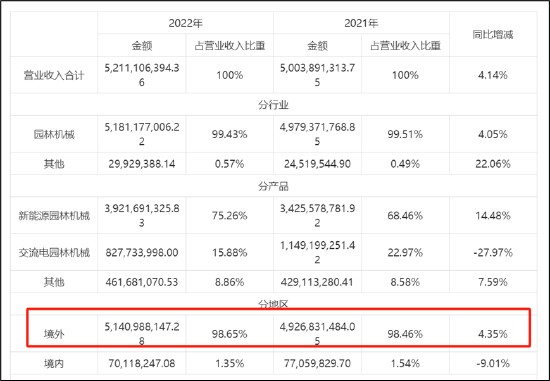Select the 70,118,247.08 amount cell
The image size is (550, 381).
coord(142,363)
